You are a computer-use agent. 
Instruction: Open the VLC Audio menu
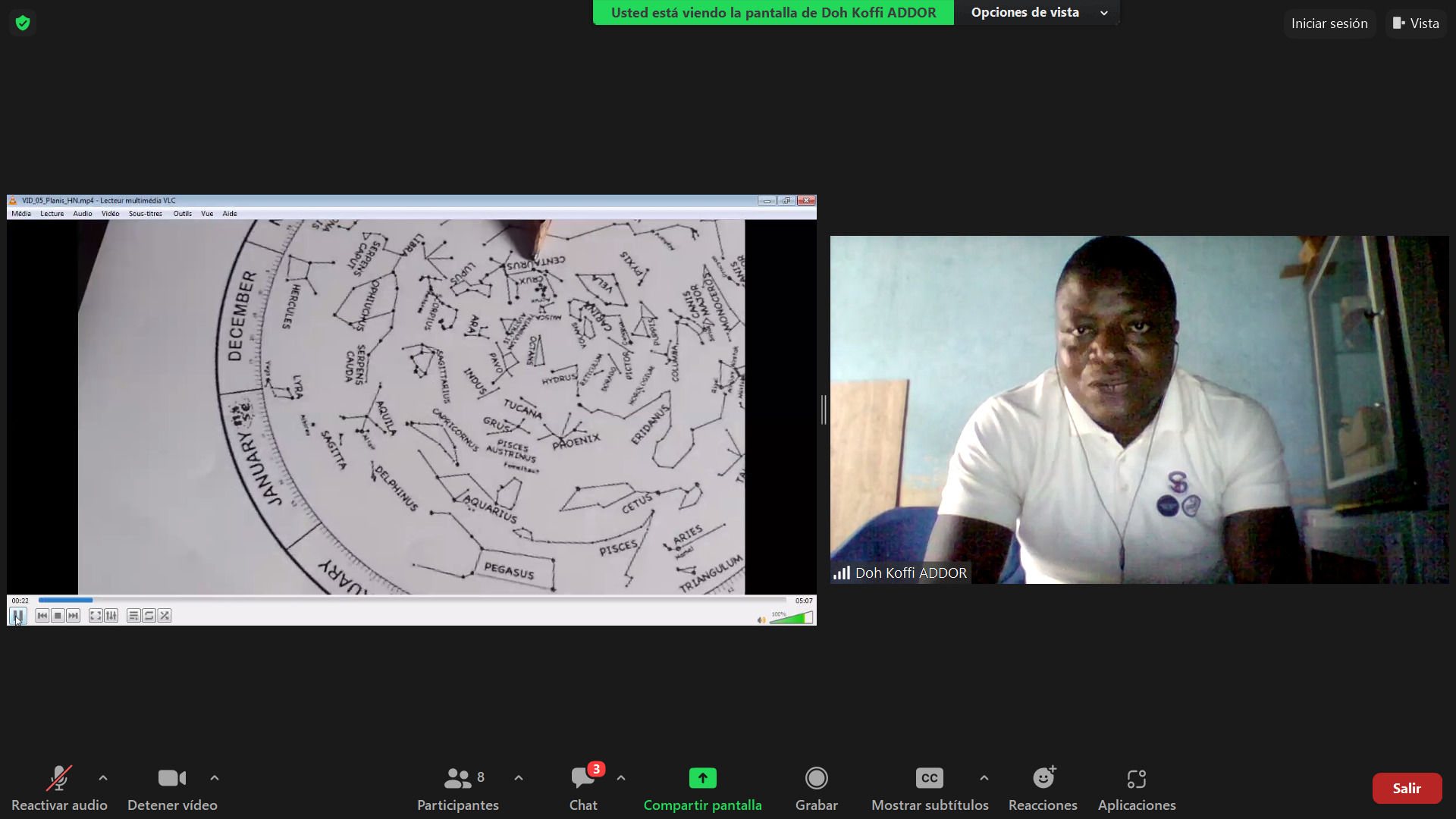tap(83, 214)
